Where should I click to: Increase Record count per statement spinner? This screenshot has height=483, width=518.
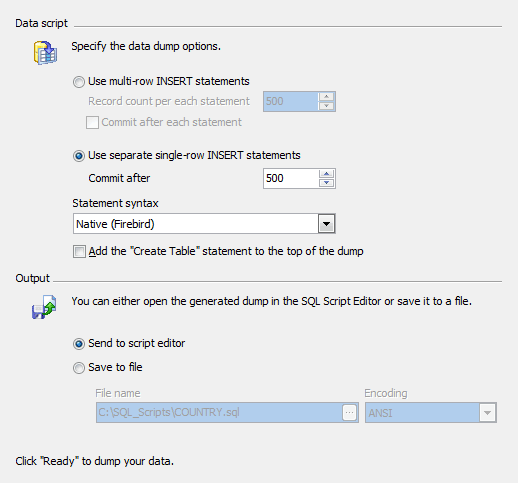pyautogui.click(x=326, y=97)
